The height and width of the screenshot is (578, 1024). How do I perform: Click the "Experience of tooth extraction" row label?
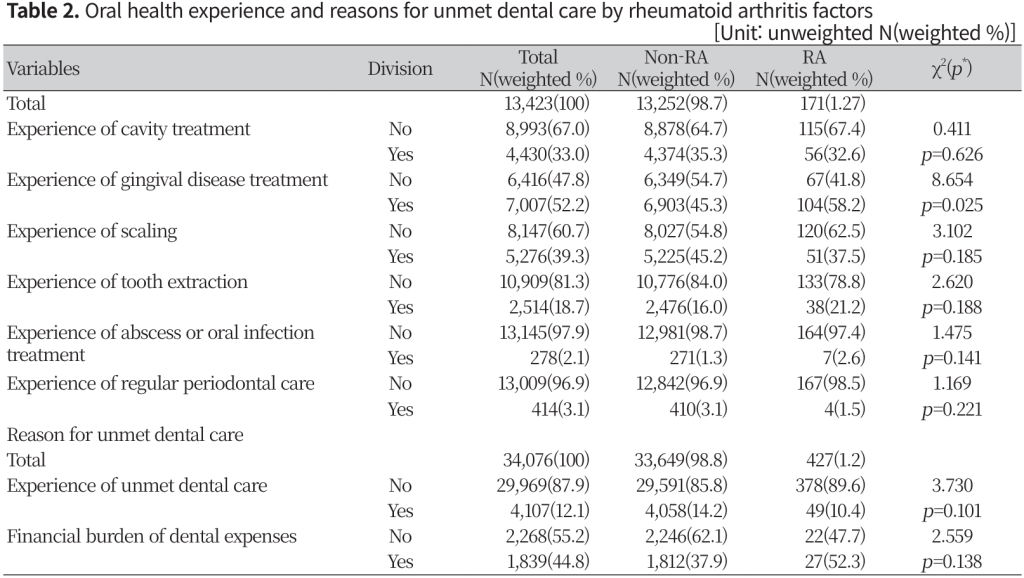[x=127, y=282]
